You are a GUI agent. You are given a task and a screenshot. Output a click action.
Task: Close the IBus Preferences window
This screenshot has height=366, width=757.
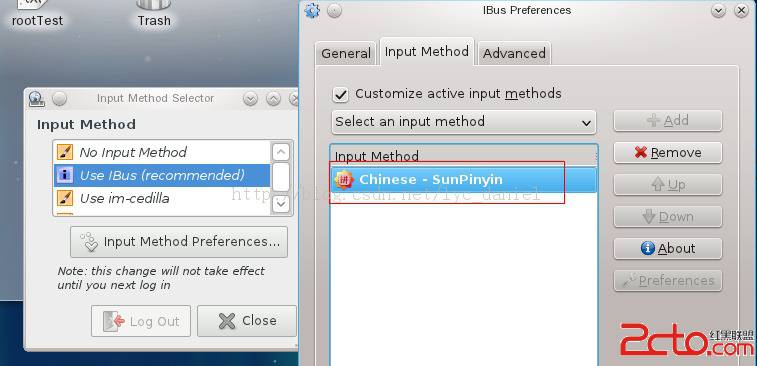tap(742, 10)
